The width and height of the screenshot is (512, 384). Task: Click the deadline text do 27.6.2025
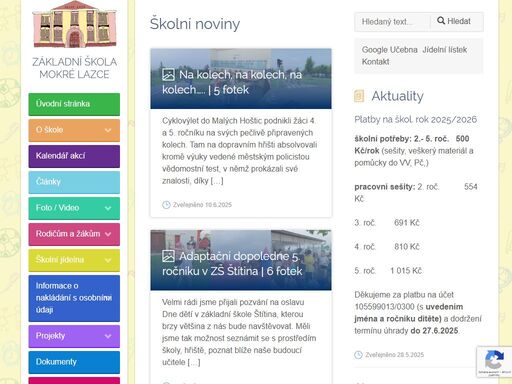434,331
